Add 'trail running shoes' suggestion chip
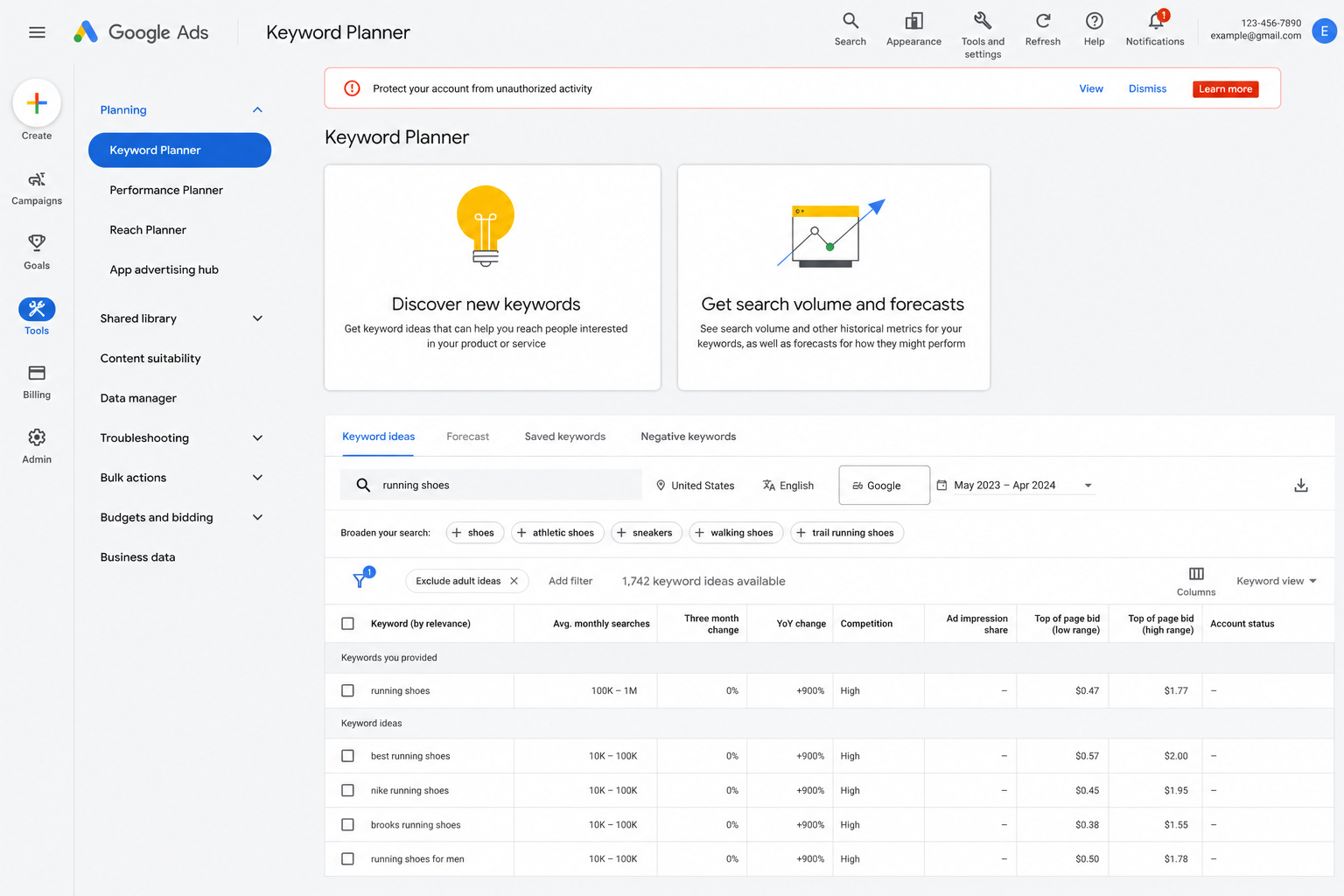This screenshot has height=896, width=1344. pyautogui.click(x=847, y=533)
